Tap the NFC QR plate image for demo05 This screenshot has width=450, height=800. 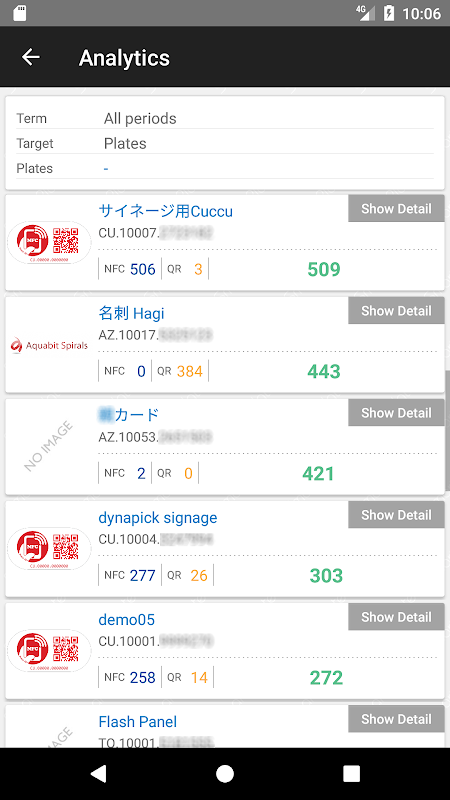[49, 651]
